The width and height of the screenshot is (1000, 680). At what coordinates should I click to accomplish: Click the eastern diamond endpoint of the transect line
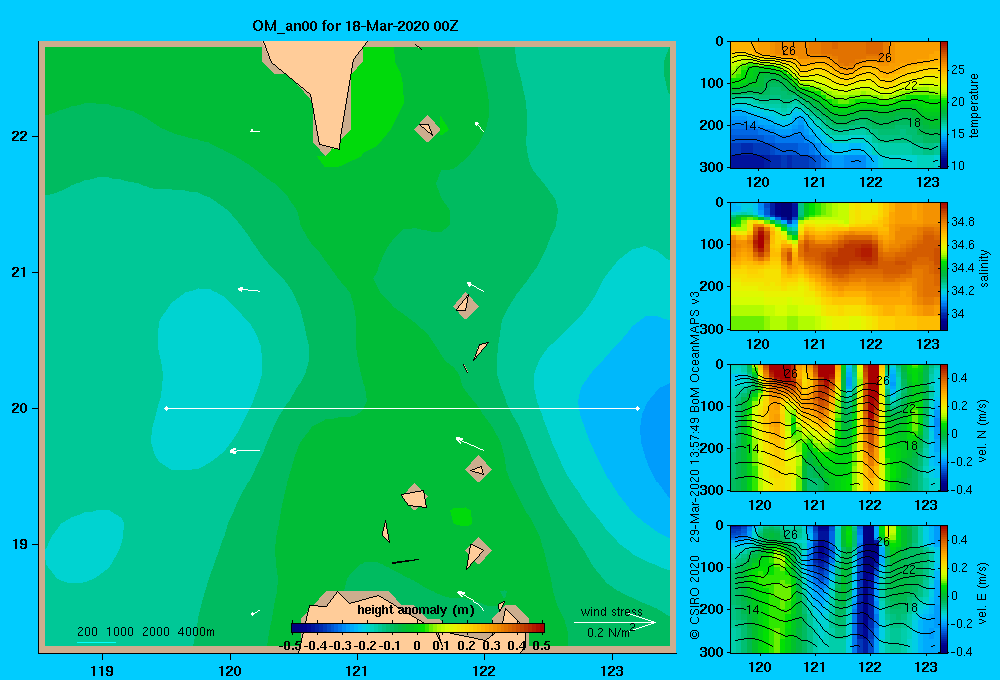click(x=637, y=408)
